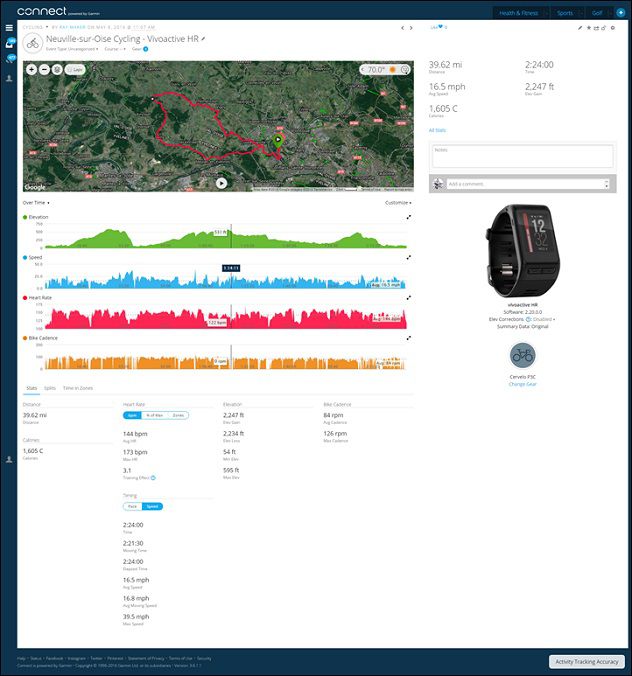Click the vivoactive HR watch image
The width and height of the screenshot is (632, 676).
[x=522, y=251]
